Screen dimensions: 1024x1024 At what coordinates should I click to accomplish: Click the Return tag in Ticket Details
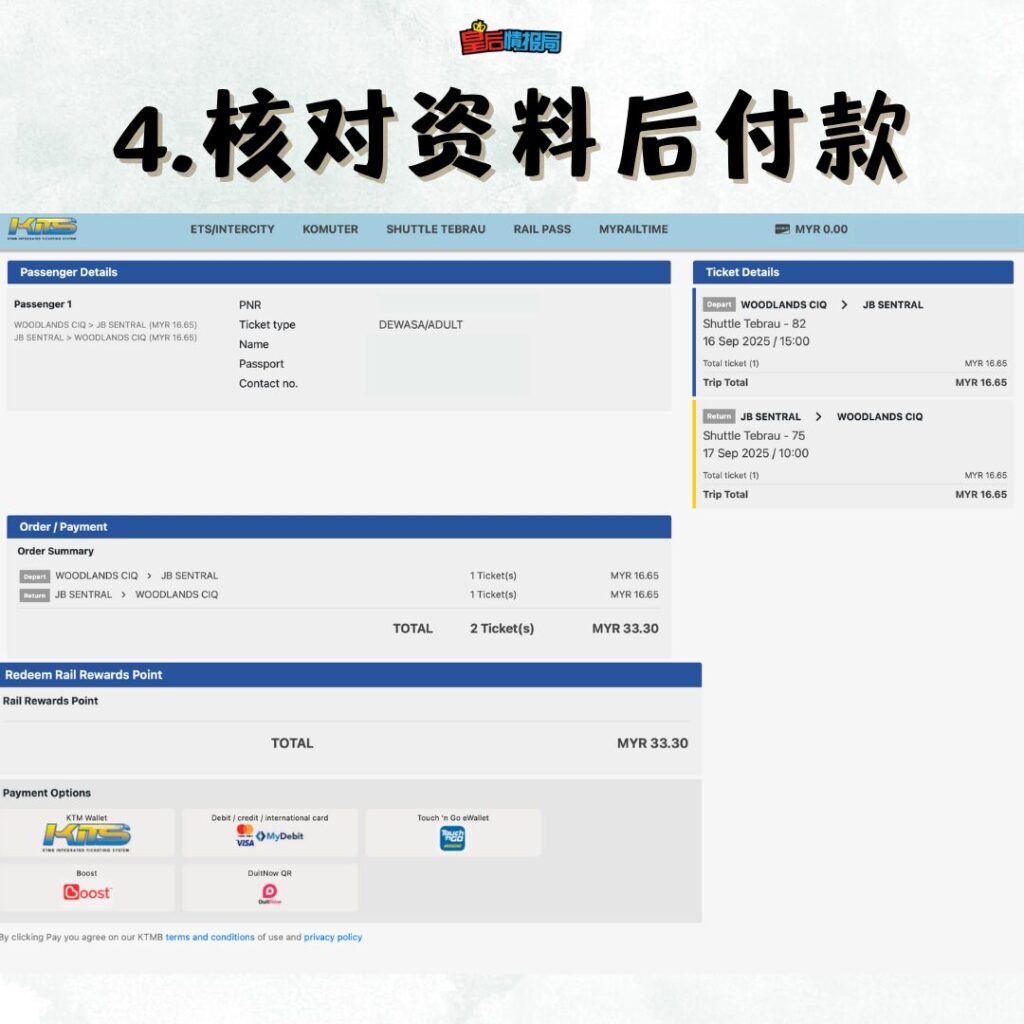(718, 417)
